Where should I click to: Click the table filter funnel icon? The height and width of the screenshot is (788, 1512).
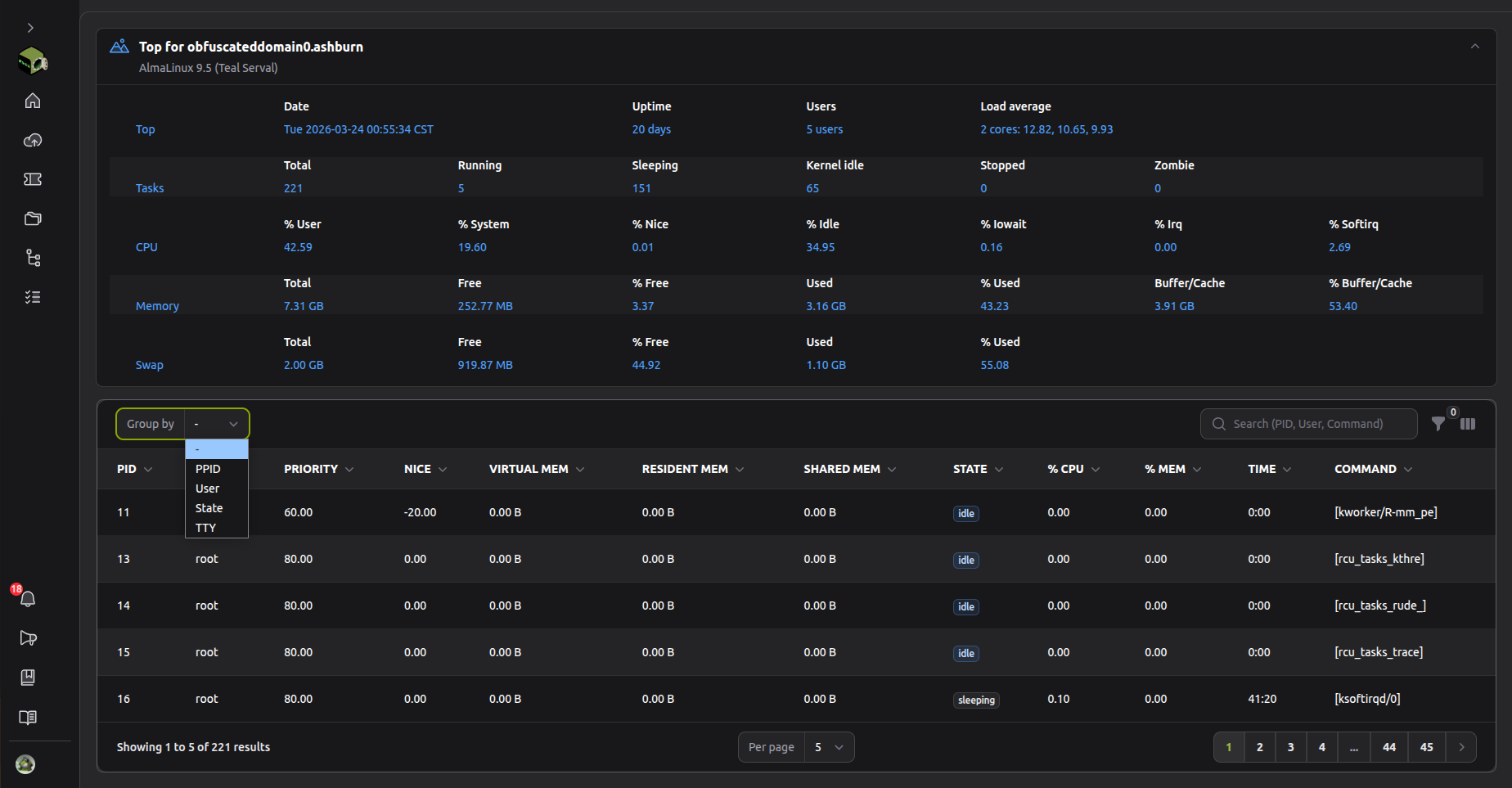click(1438, 423)
